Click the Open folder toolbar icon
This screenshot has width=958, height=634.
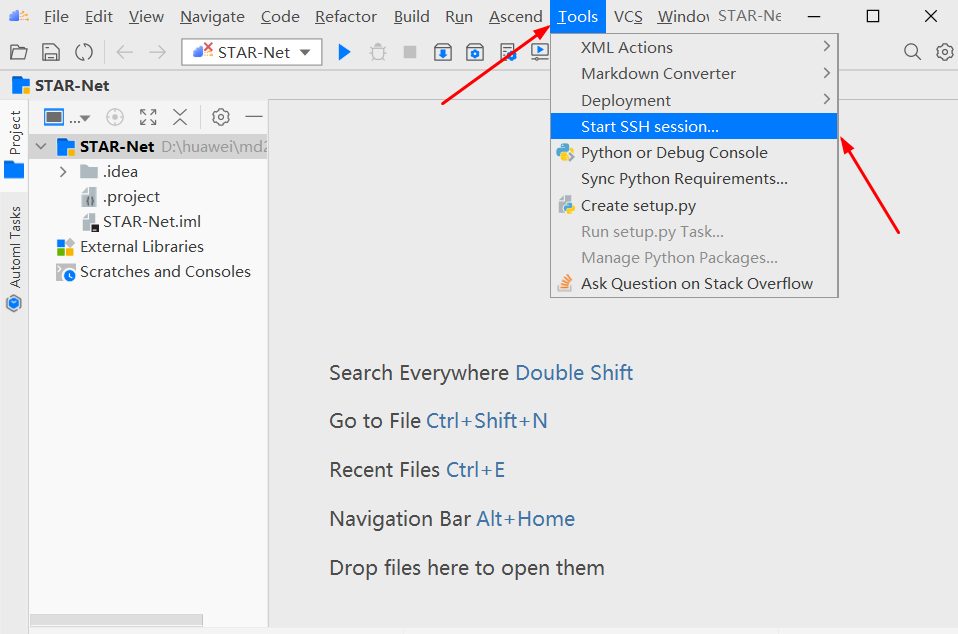(x=19, y=53)
